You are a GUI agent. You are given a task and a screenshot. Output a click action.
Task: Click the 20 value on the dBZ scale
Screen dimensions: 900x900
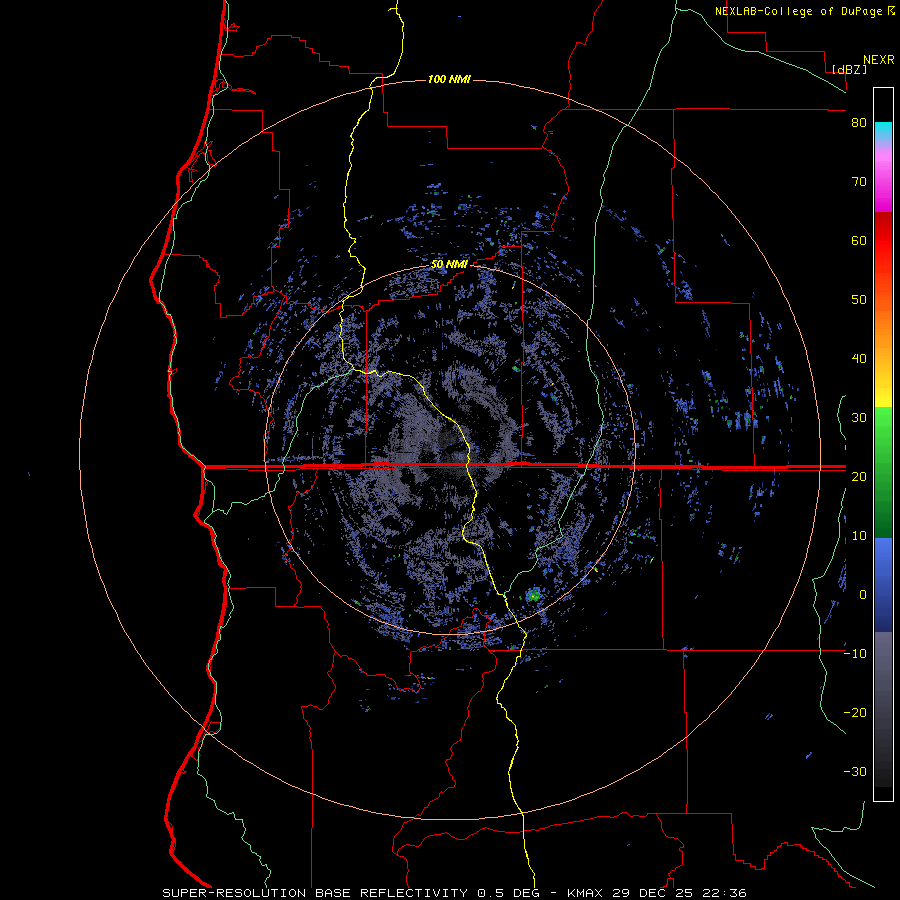point(859,476)
